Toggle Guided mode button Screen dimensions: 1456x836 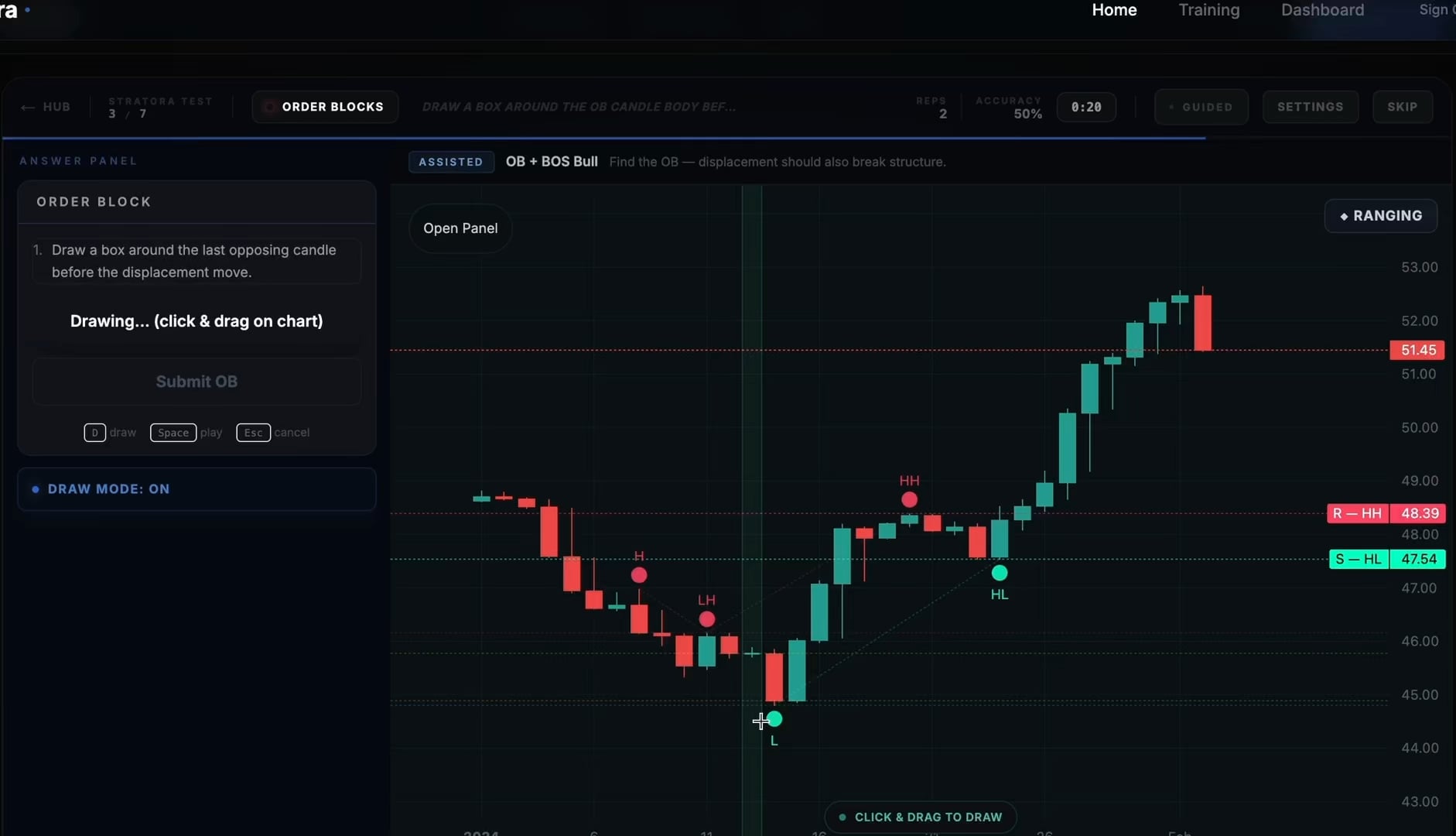tap(1201, 107)
